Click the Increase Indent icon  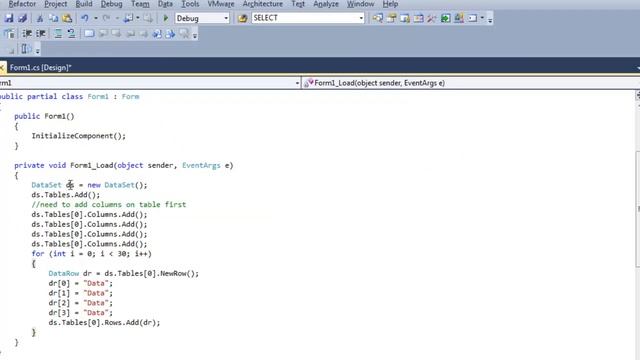coord(41,34)
